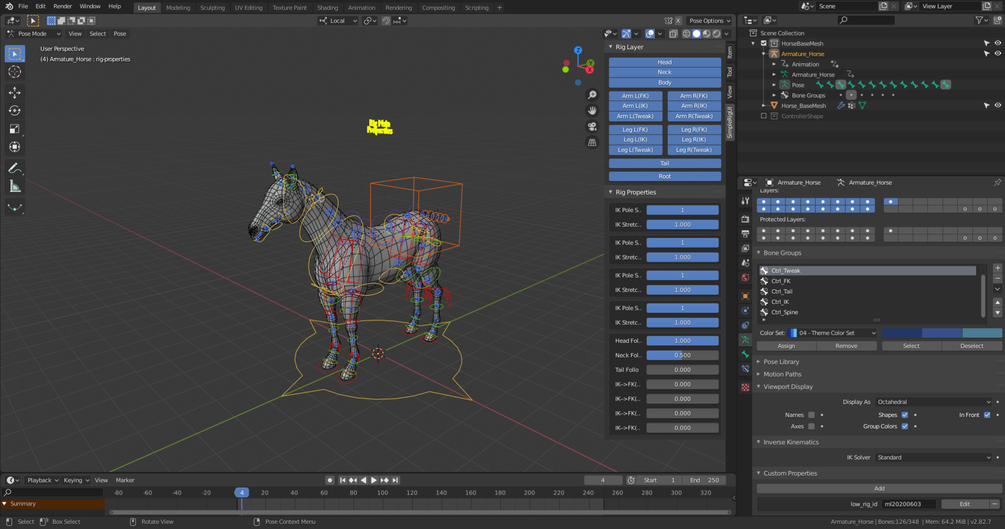
Task: Pick the Scale tool
Action: (14, 129)
